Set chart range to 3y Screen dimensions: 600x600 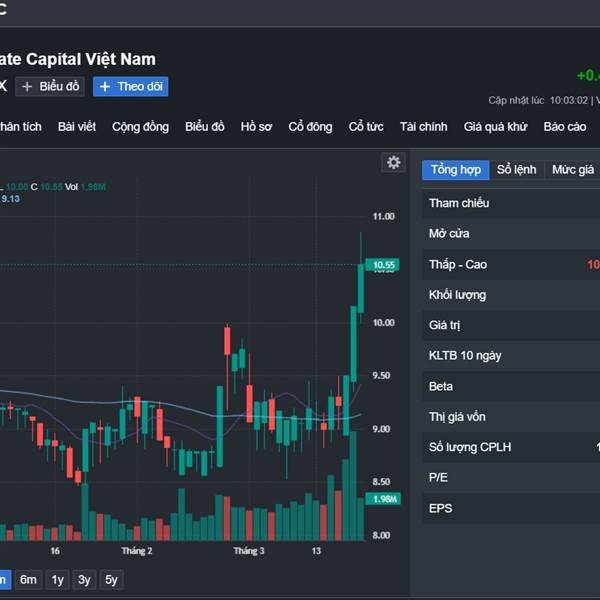(85, 580)
